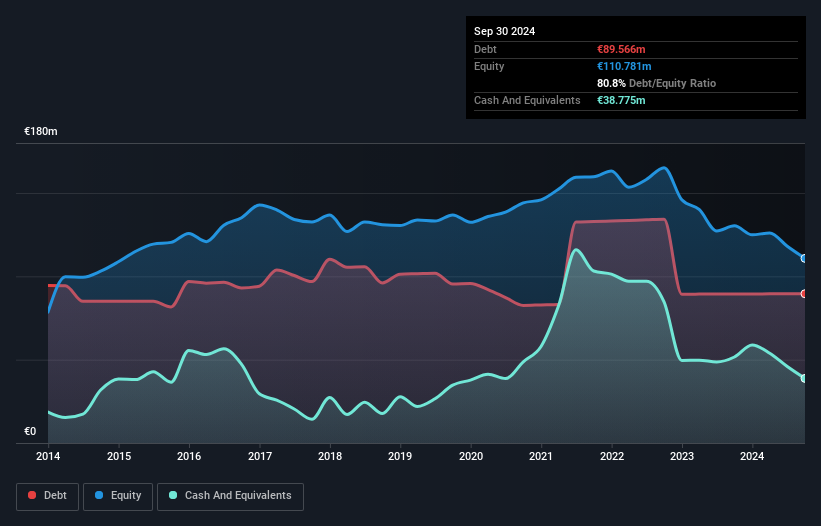
Task: Click the €110.781m equity value
Action: (x=624, y=66)
